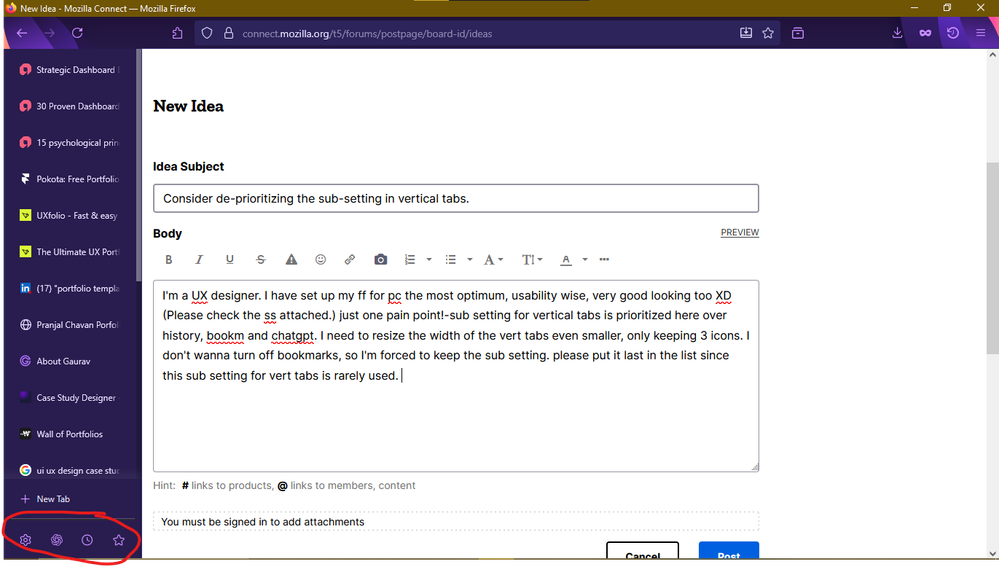Expand the bullet list style dropdown arrow
Image resolution: width=999 pixels, height=567 pixels.
pos(470,260)
